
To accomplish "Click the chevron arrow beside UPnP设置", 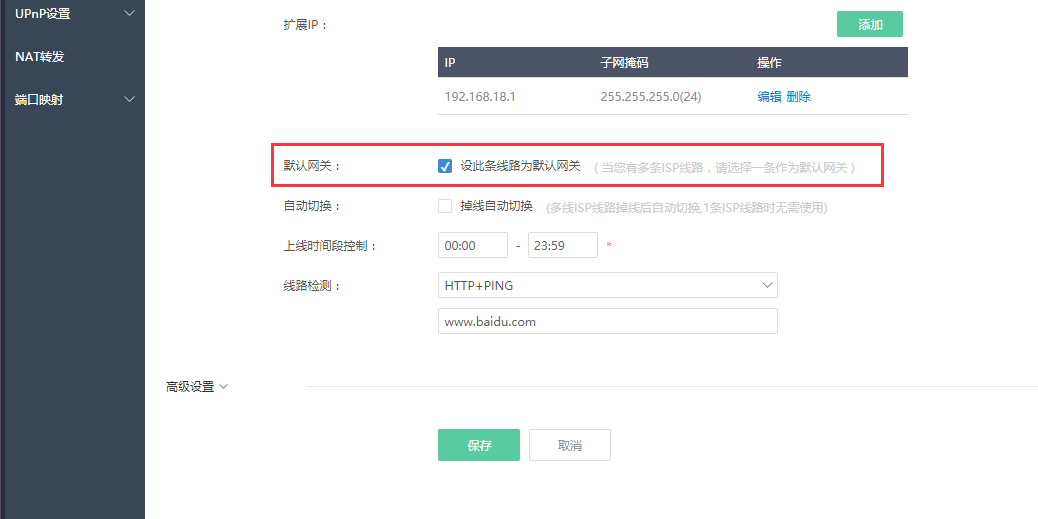I will pos(130,13).
